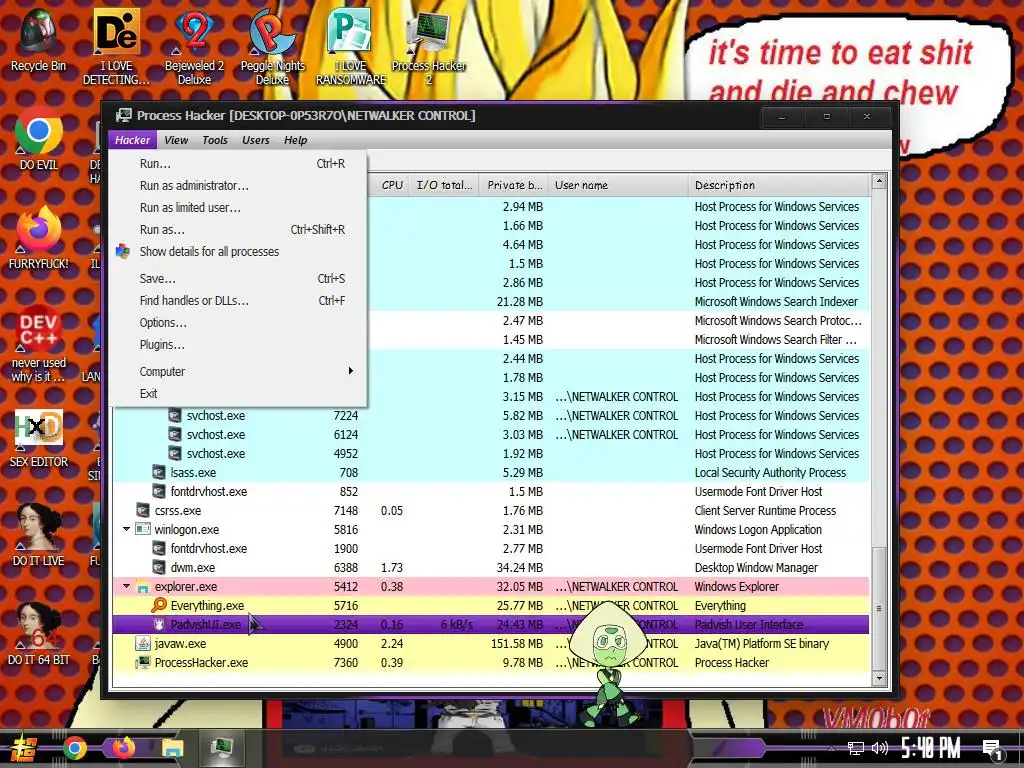The width and height of the screenshot is (1024, 768).
Task: Collapse the winlogon.exe tree node
Action: coord(126,529)
